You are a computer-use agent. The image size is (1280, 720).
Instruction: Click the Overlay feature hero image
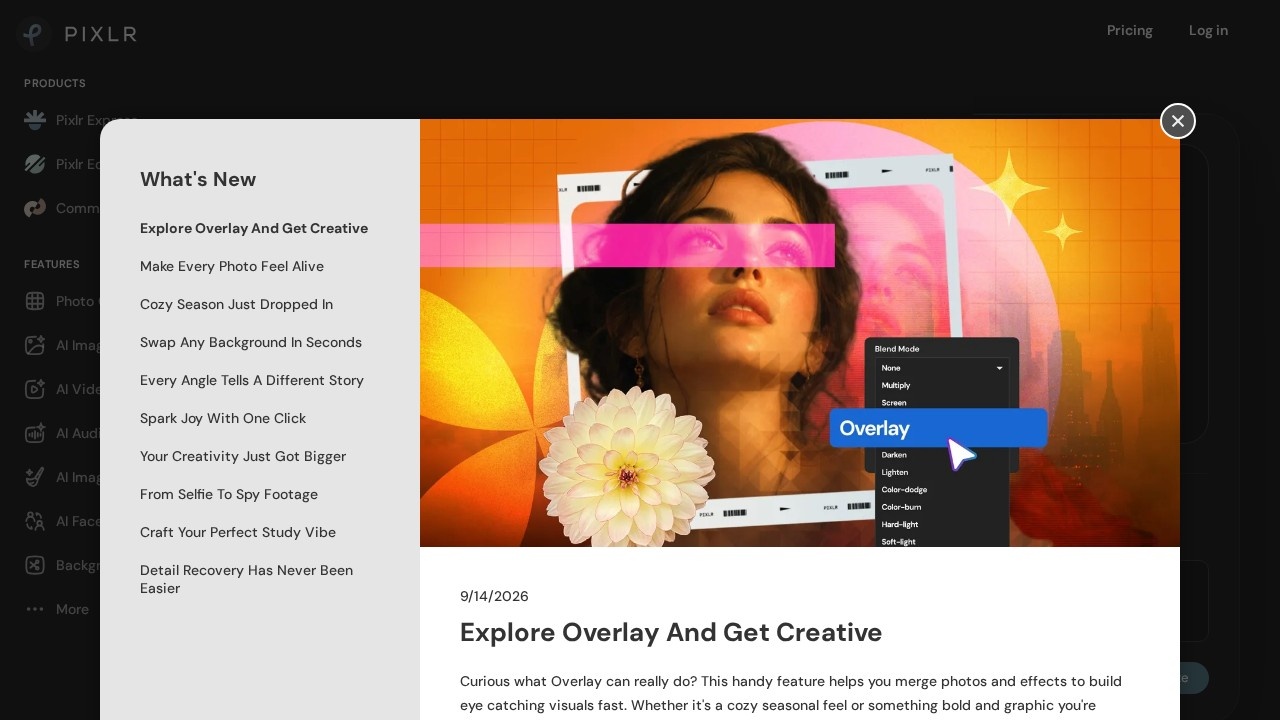click(x=800, y=333)
